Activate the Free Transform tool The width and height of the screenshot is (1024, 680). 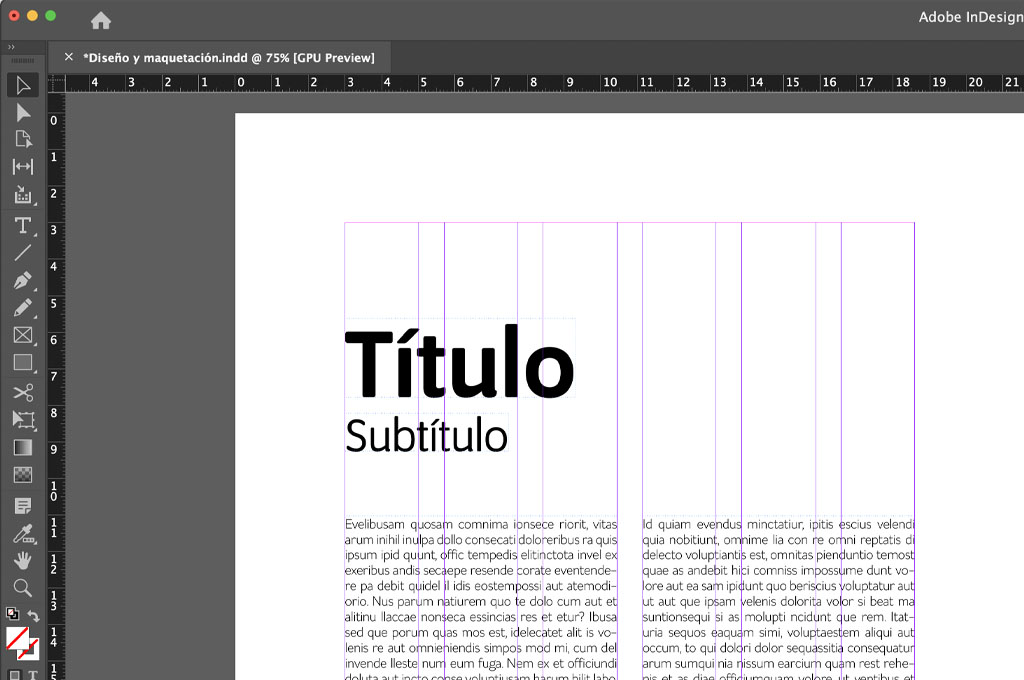(23, 420)
